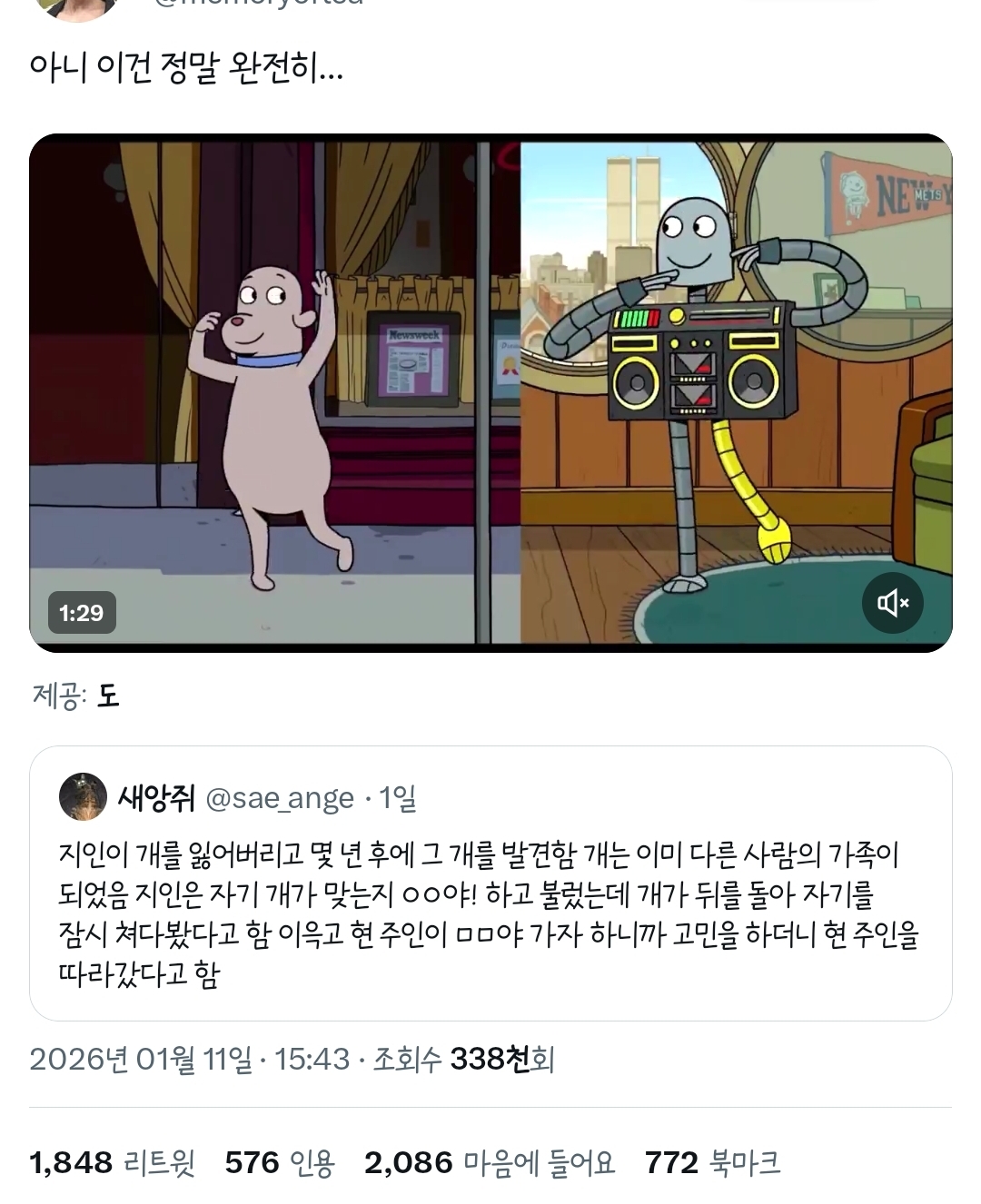Open the tweet author's cropped profile picture
The width and height of the screenshot is (981, 1204).
click(78, 7)
